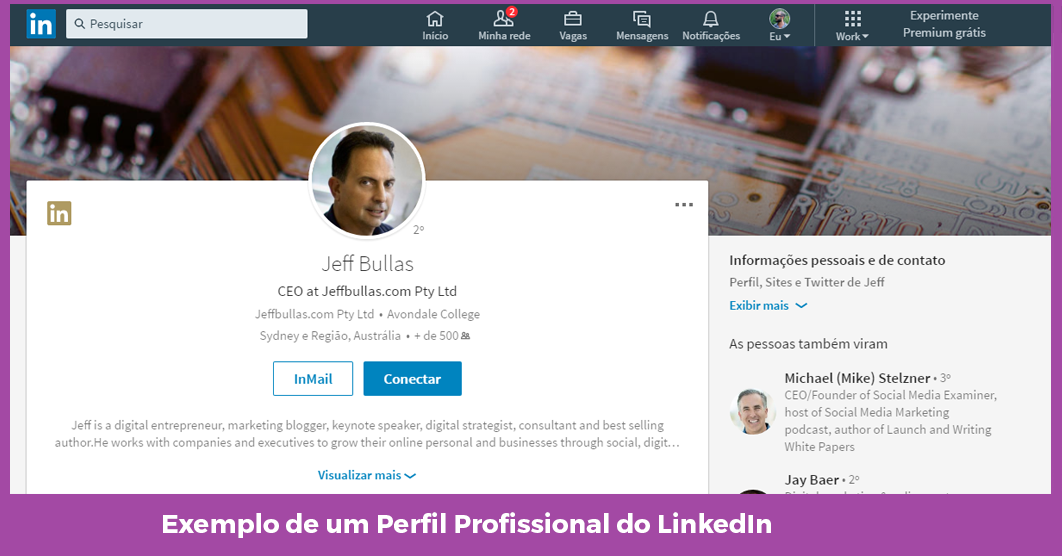
Task: Open the Eu profile dropdown
Action: click(x=780, y=25)
